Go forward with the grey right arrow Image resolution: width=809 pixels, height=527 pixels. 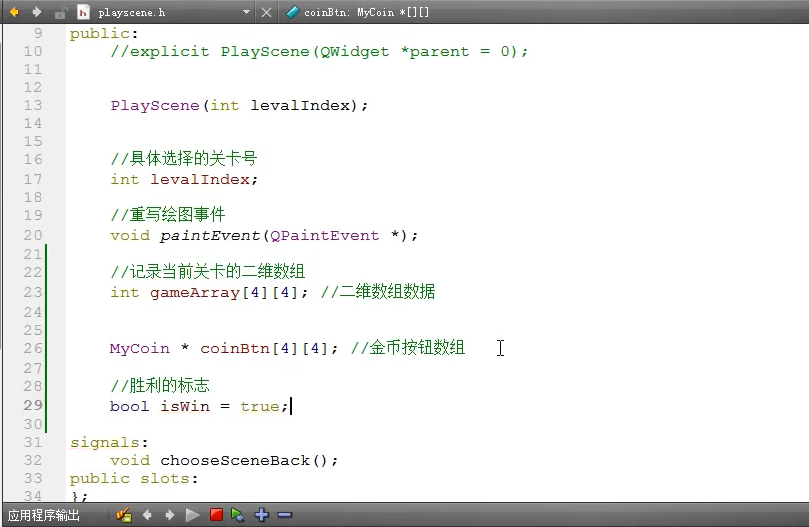[37, 11]
